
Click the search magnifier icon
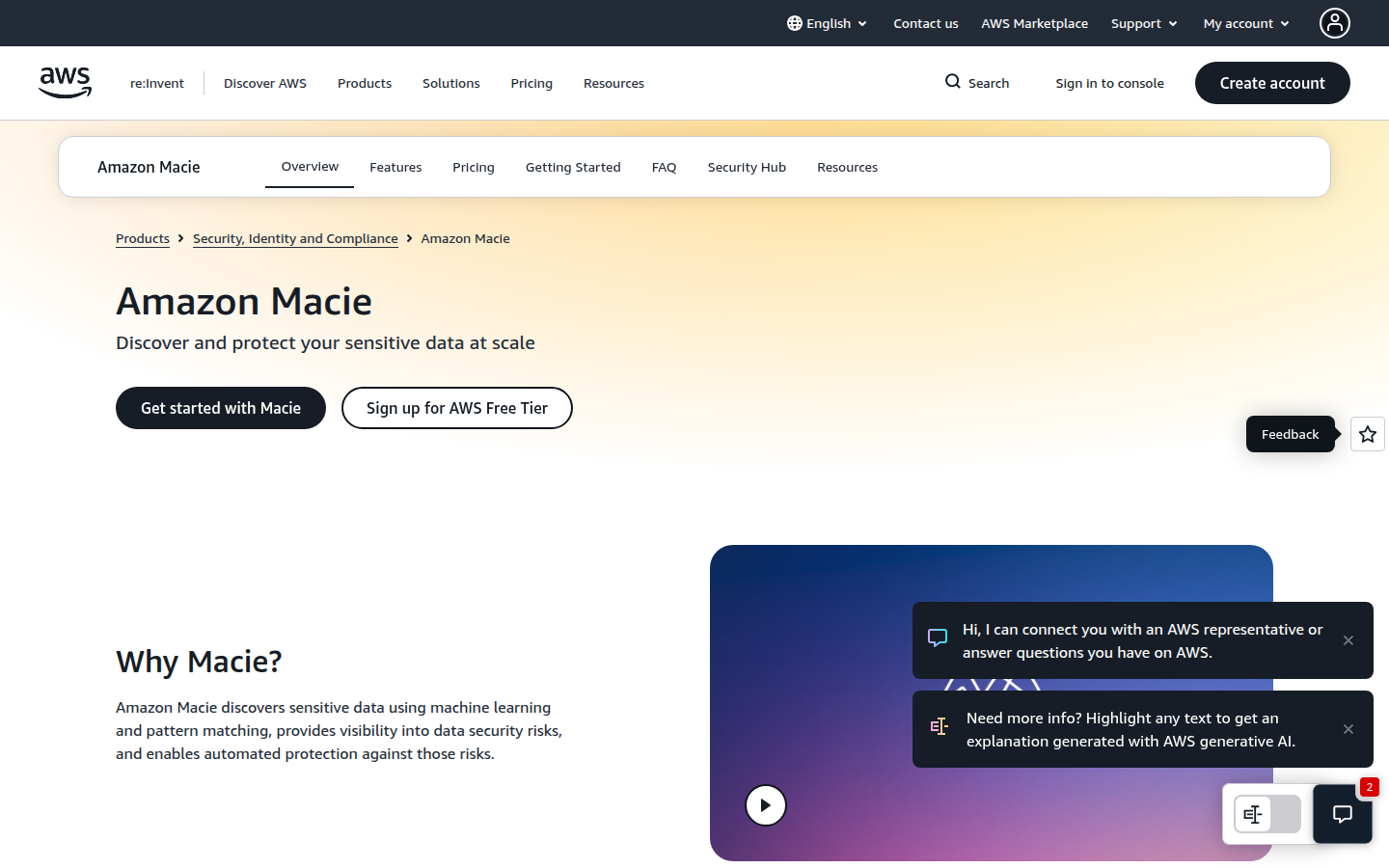pos(953,82)
